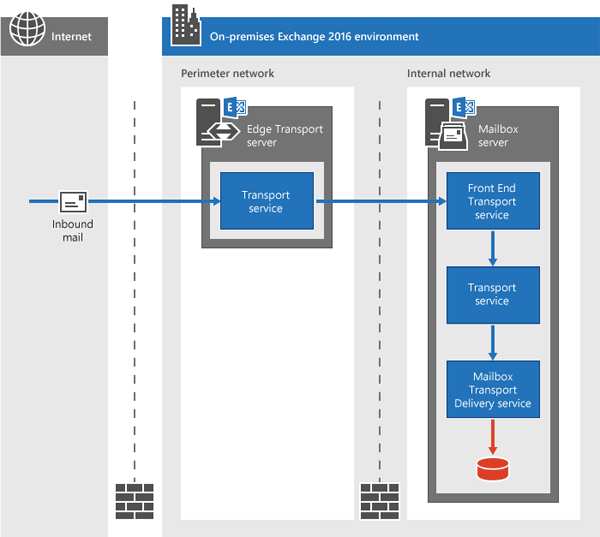Click the 'Internal network' label
The image size is (600, 537).
[448, 73]
